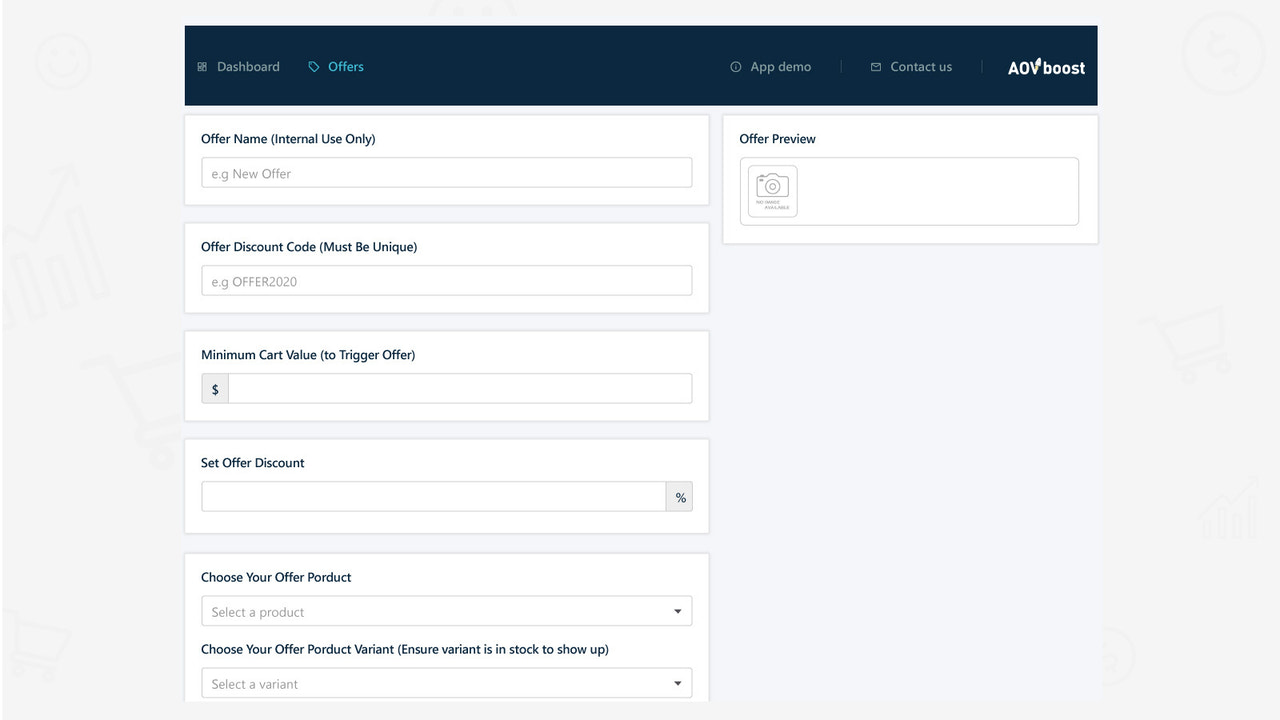1280x720 pixels.
Task: Click the Offer Discount Code input
Action: (x=446, y=280)
